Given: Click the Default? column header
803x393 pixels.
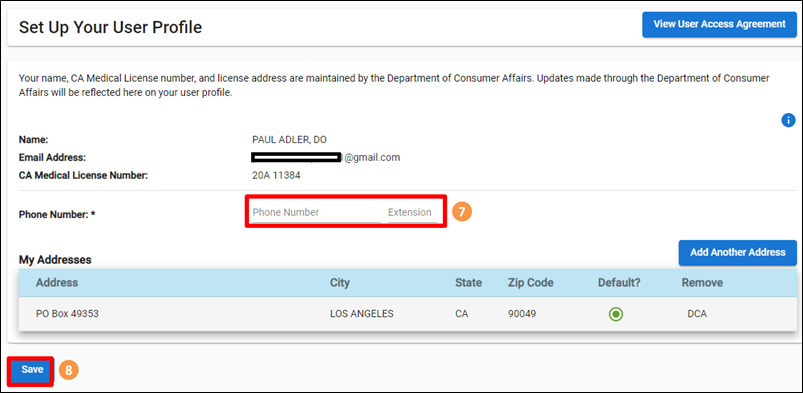Looking at the screenshot, I should 619,282.
